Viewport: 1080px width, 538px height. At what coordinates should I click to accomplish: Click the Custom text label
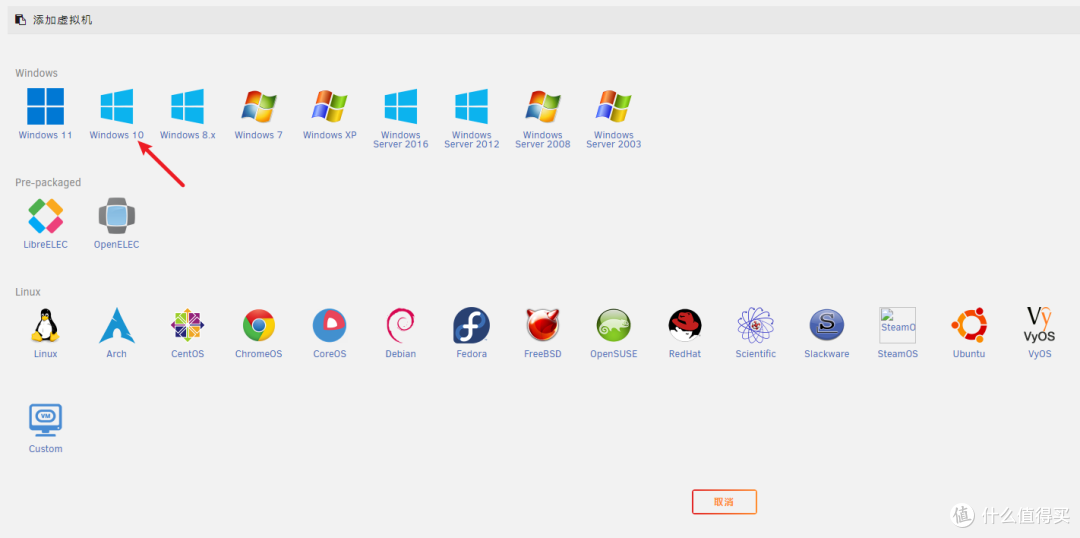click(x=45, y=449)
